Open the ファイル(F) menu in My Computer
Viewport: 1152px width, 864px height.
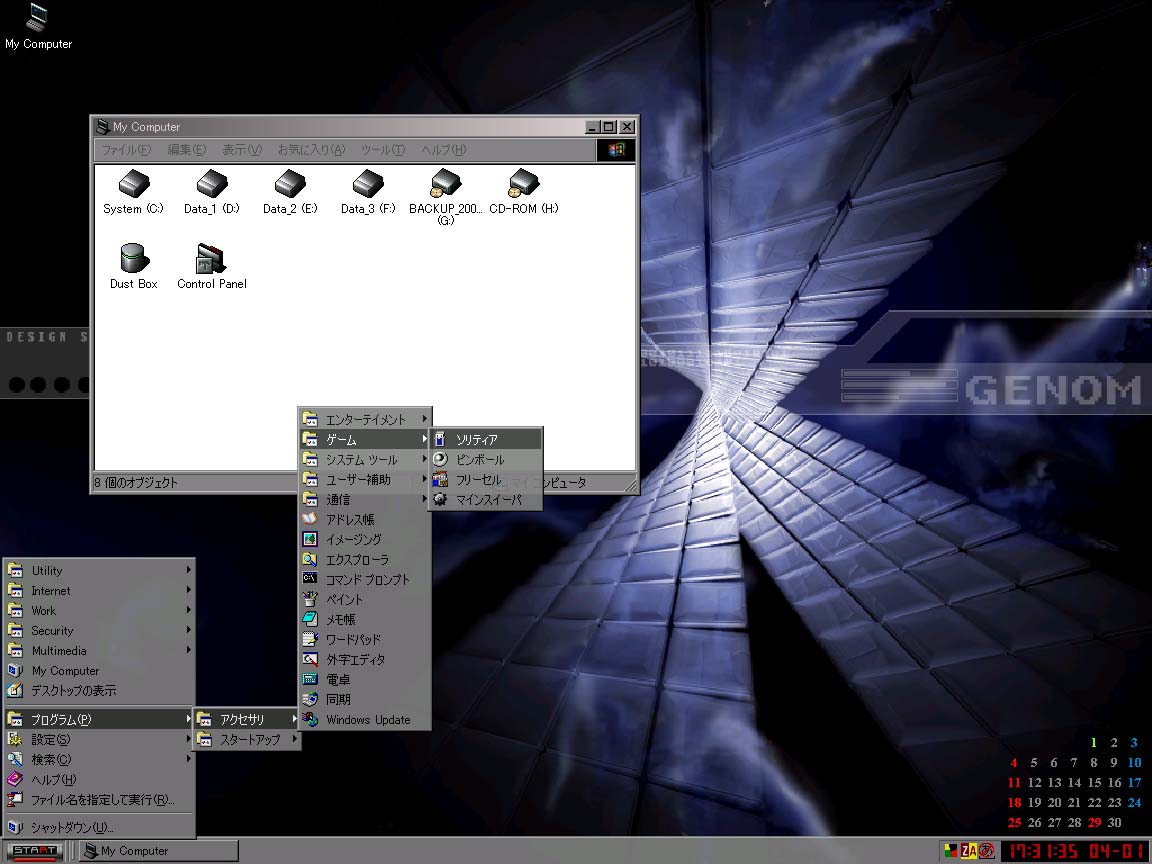pos(126,150)
